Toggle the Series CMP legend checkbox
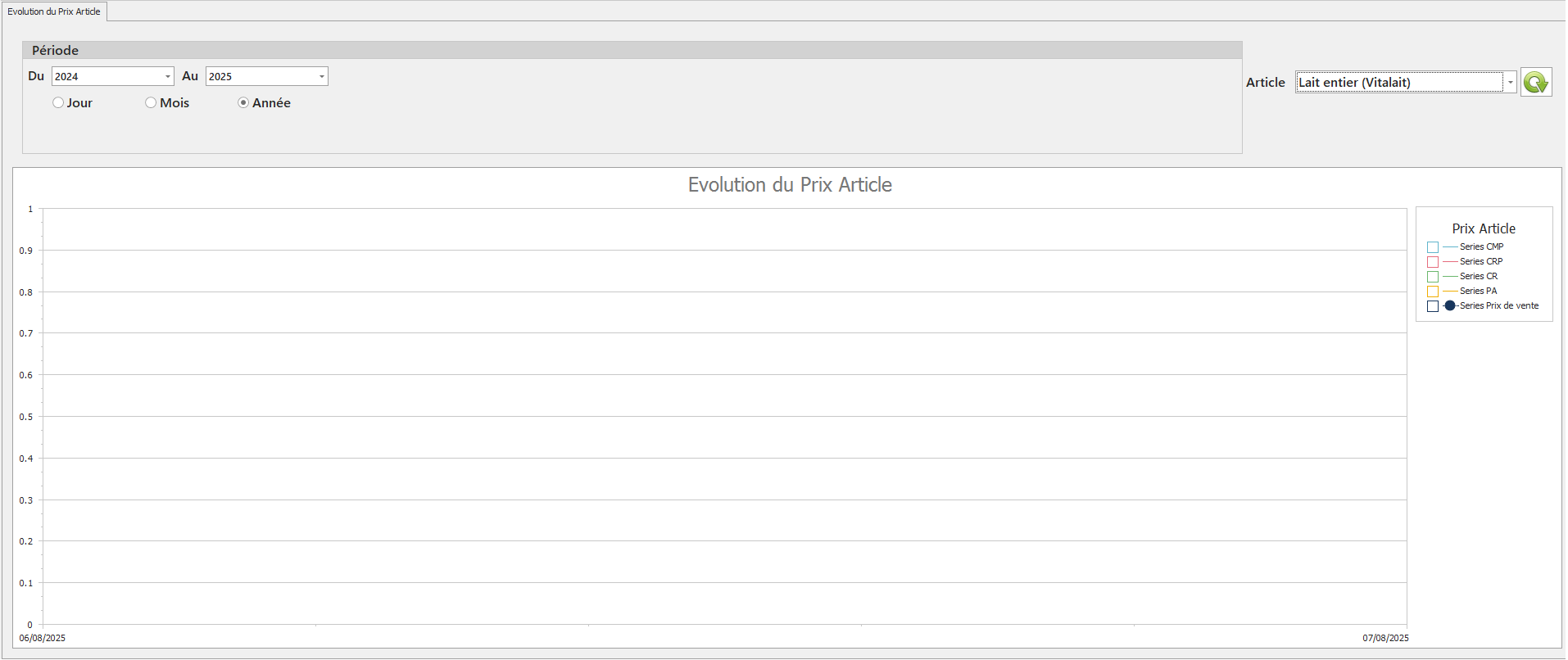 coord(1433,247)
